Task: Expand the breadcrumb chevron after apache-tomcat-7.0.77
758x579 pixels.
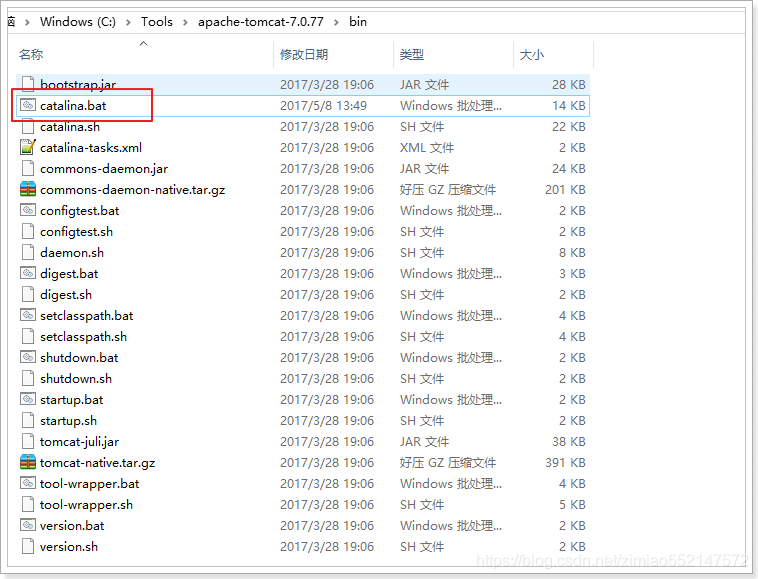Action: tap(336, 22)
